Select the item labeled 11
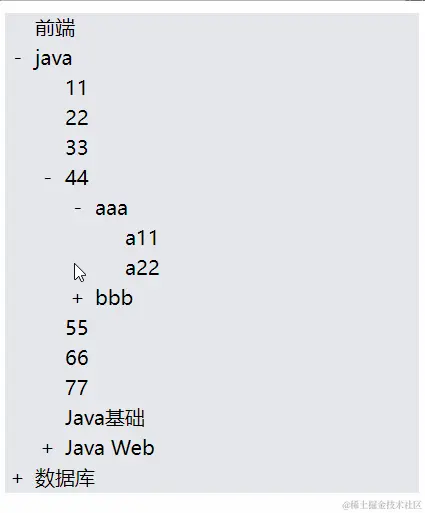 pos(76,88)
